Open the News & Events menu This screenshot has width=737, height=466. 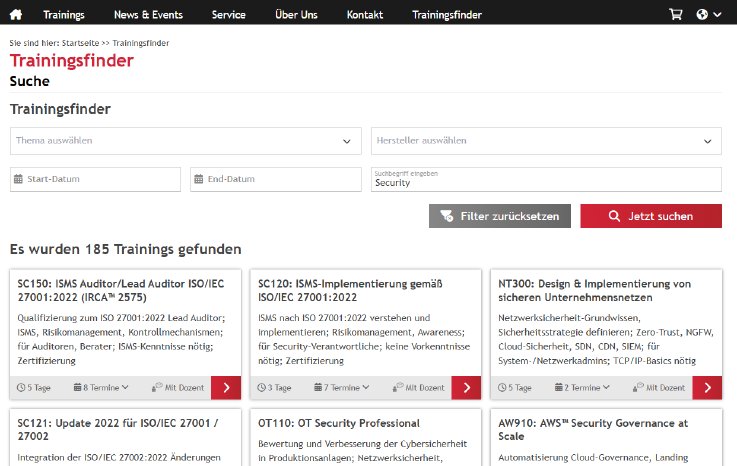pos(148,15)
